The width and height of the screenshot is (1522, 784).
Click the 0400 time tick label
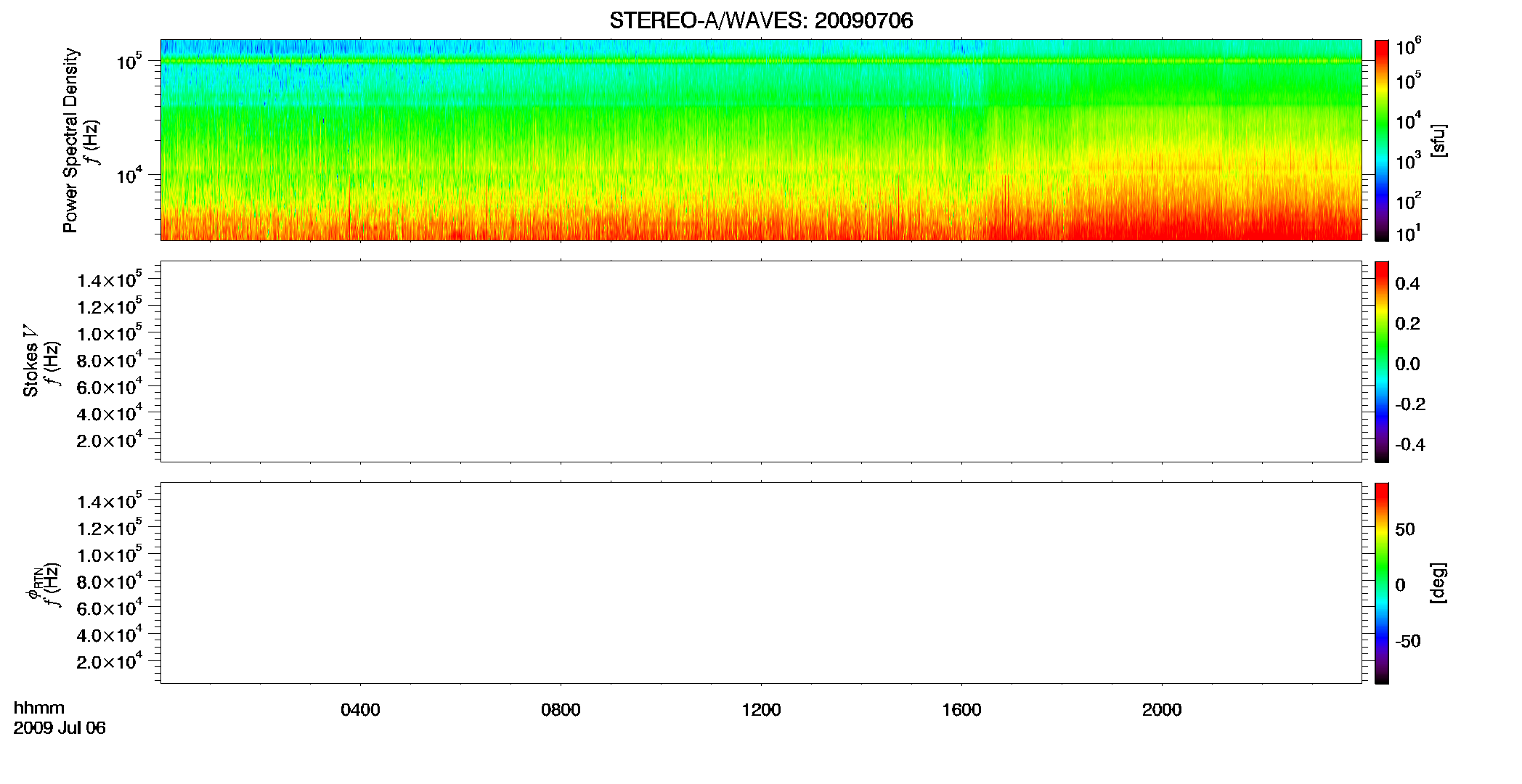tap(360, 710)
